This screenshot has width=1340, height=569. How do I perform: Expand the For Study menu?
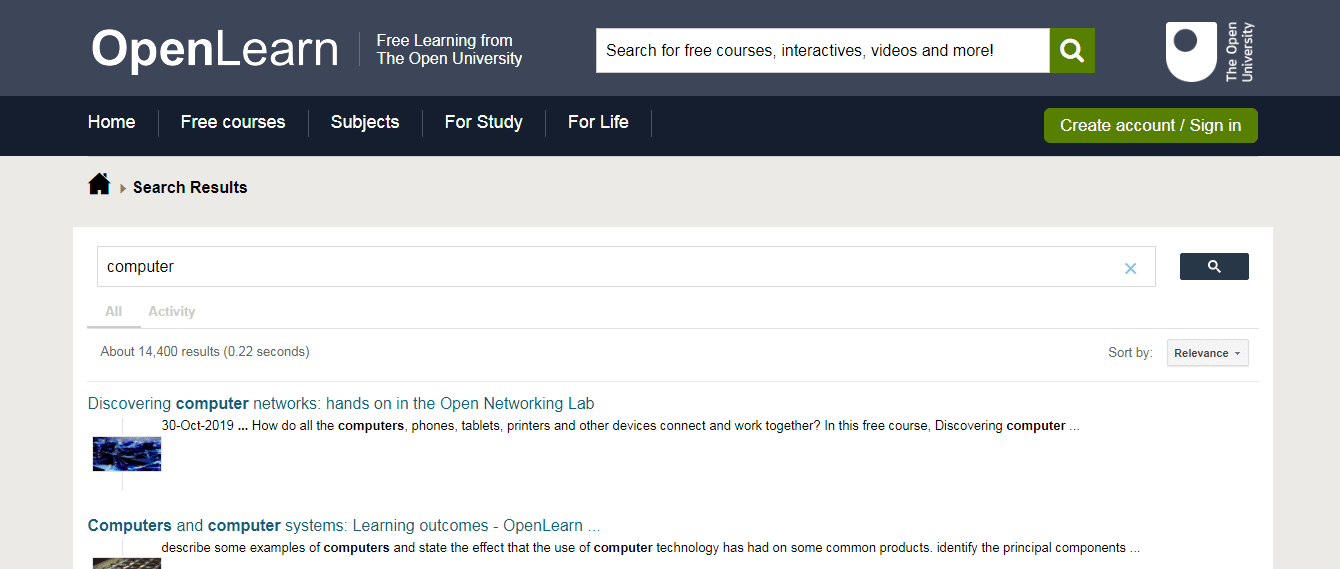pyautogui.click(x=483, y=122)
